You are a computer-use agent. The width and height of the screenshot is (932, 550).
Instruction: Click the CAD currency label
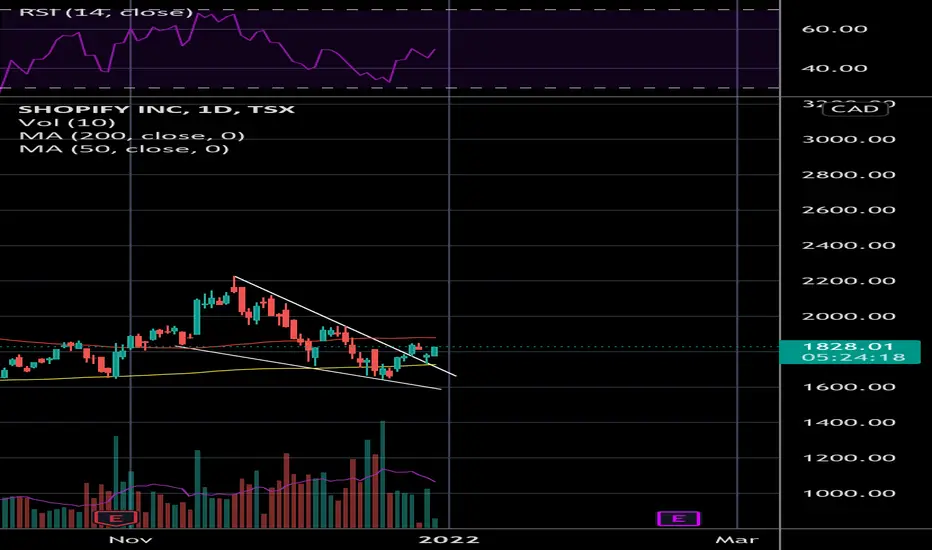point(855,108)
